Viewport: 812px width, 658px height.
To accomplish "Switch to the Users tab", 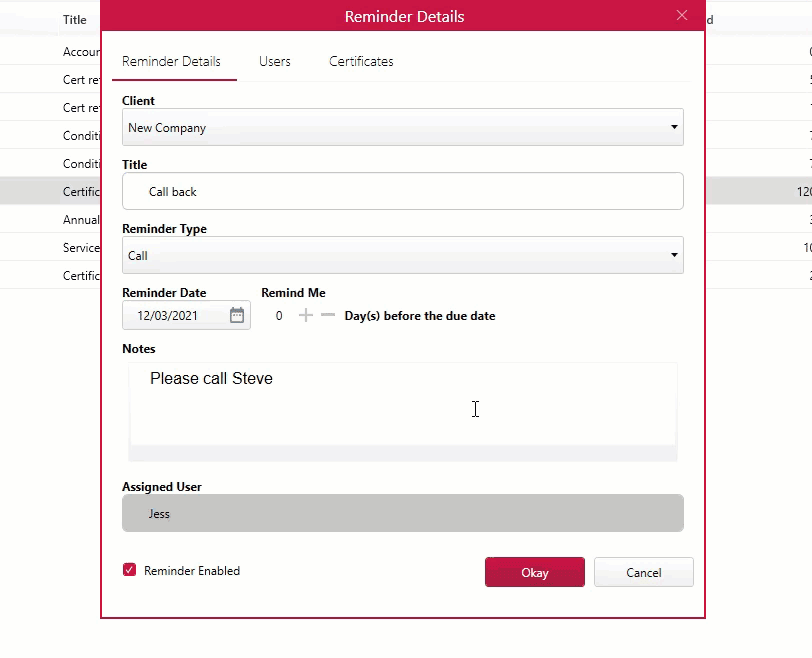I will point(274,61).
